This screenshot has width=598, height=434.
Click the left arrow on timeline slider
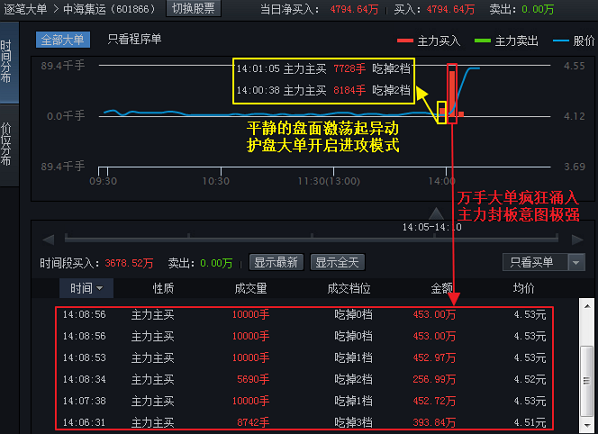tap(48, 240)
